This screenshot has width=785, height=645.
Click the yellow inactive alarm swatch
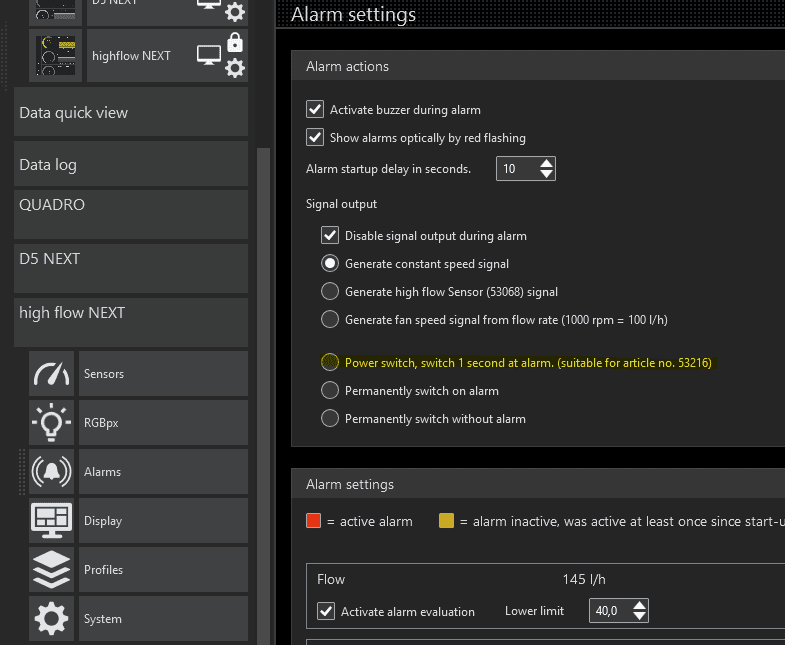(x=446, y=521)
